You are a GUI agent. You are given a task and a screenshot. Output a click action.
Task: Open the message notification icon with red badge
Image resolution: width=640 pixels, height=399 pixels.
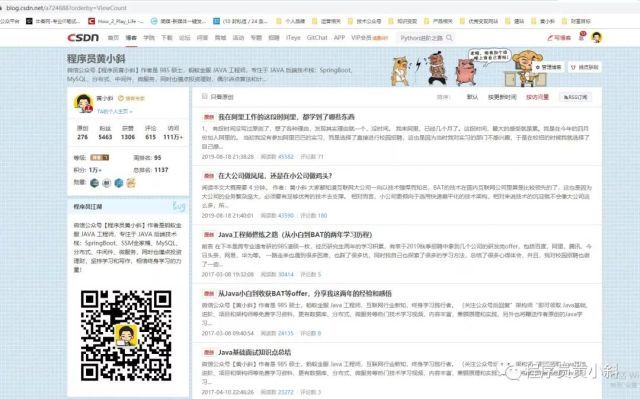pyautogui.click(x=582, y=37)
